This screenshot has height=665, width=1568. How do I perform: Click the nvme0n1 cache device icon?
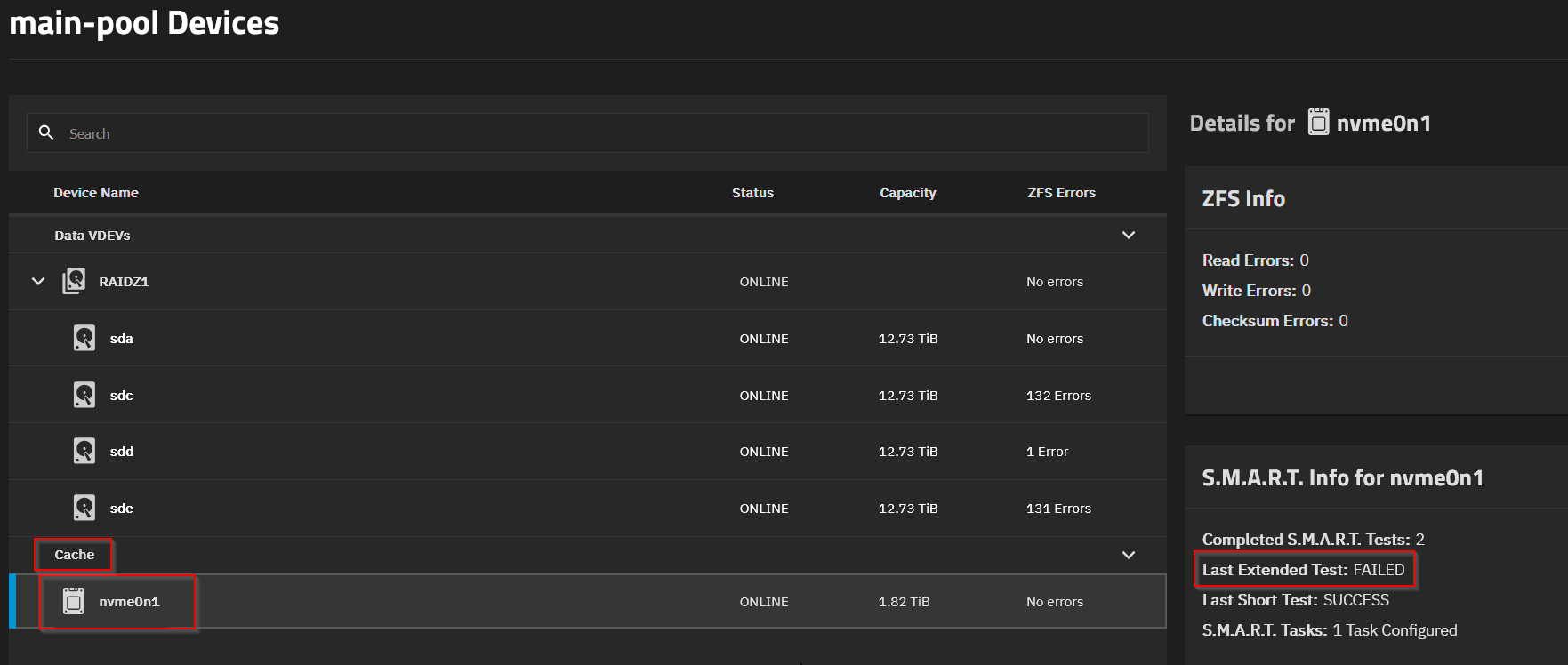pyautogui.click(x=74, y=601)
